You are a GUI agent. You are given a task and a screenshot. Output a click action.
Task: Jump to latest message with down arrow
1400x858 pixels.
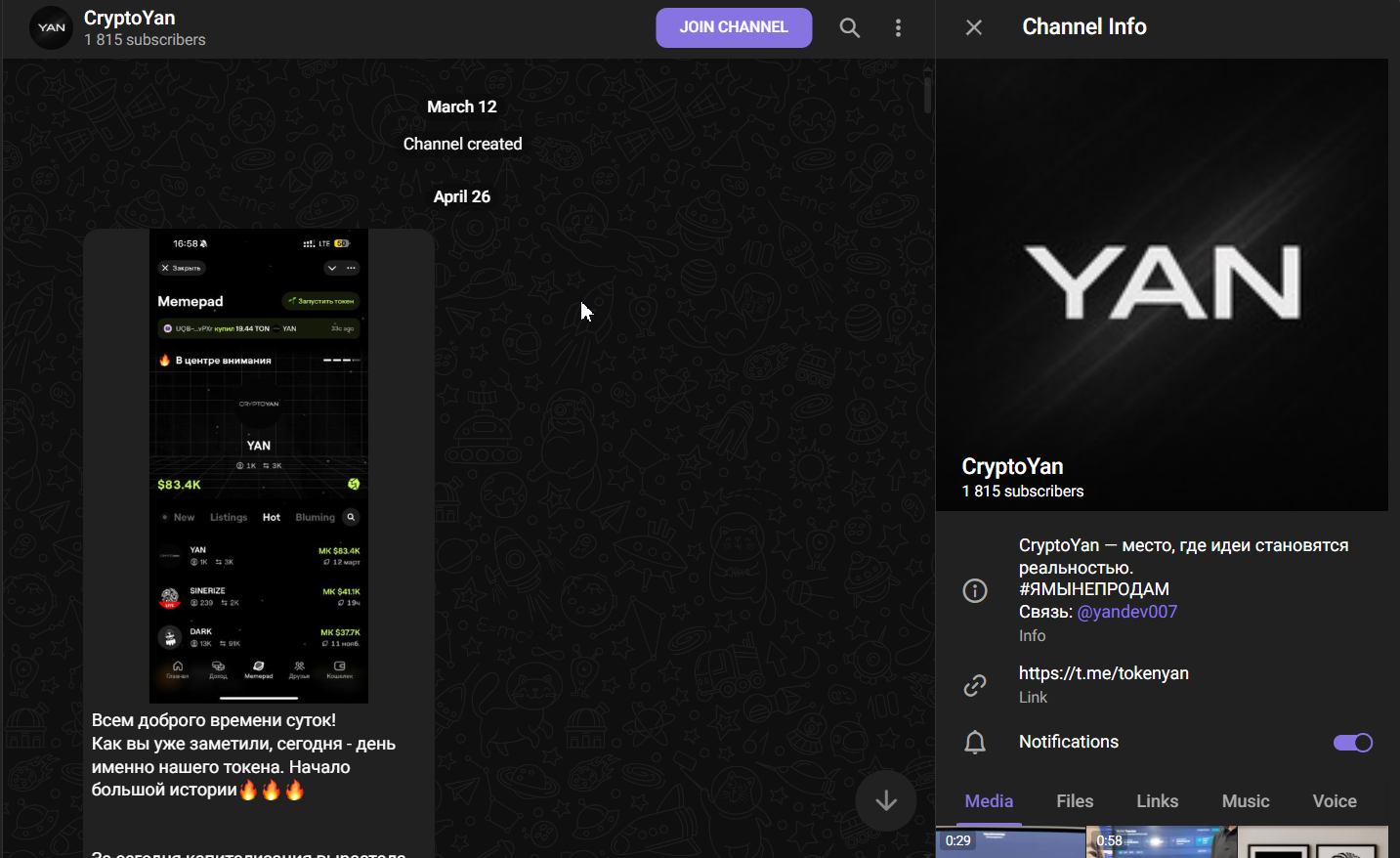(886, 800)
